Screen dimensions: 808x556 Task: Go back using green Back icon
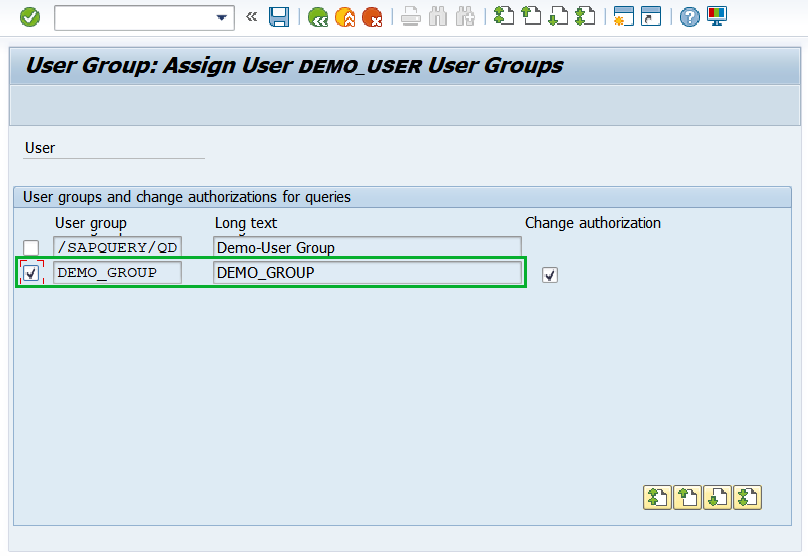318,18
